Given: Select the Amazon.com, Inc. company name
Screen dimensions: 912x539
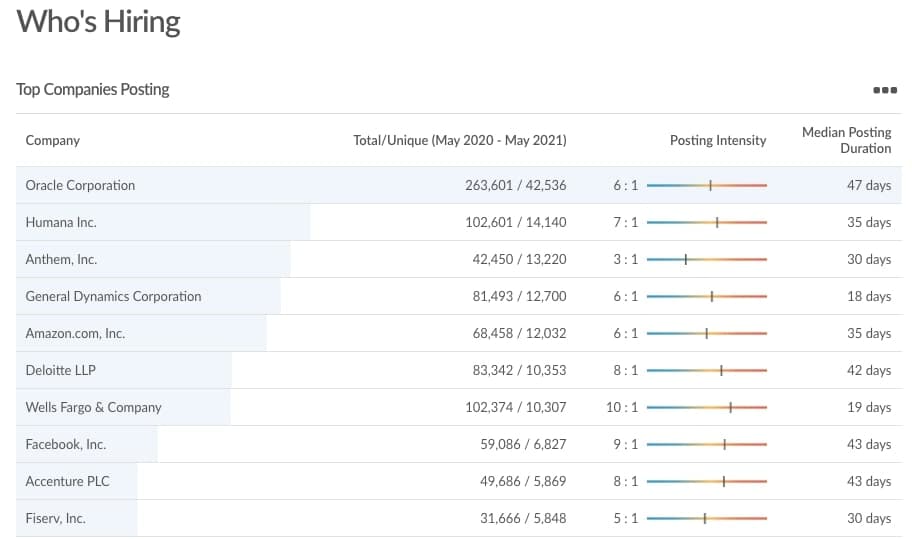Looking at the screenshot, I should pyautogui.click(x=75, y=333).
